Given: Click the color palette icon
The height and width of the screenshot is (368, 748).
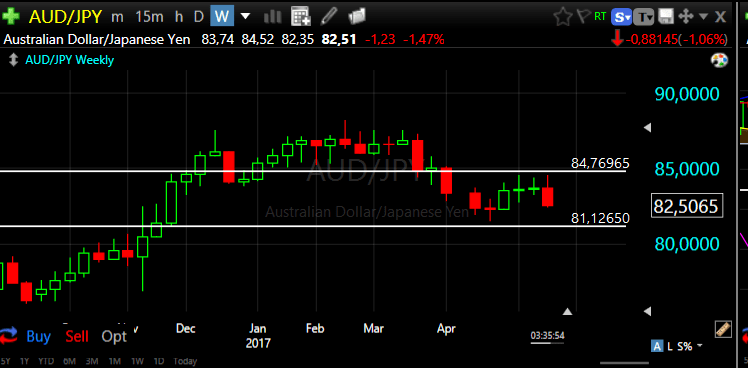Looking at the screenshot, I should click(719, 61).
